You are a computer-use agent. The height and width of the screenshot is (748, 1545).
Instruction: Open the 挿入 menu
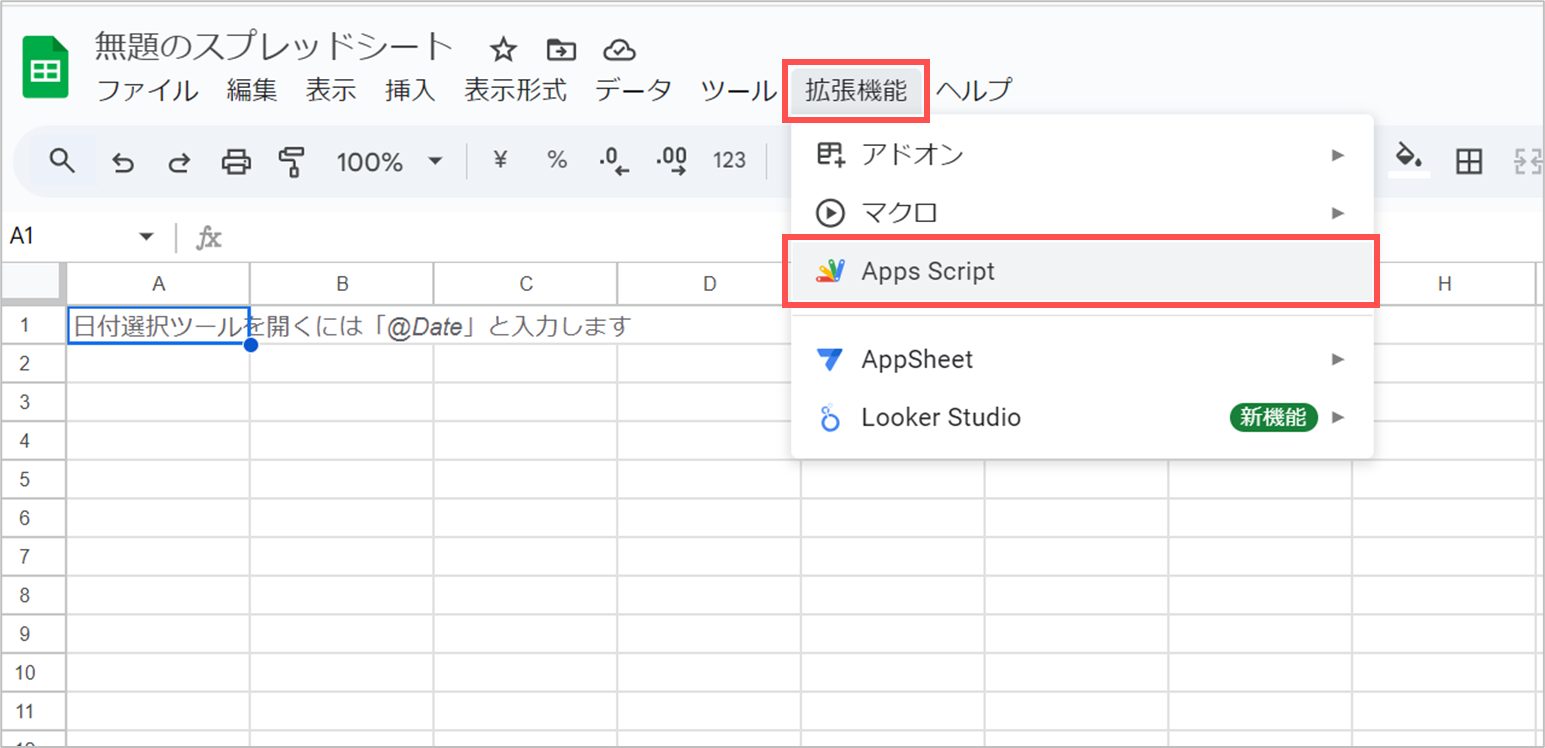click(x=410, y=90)
